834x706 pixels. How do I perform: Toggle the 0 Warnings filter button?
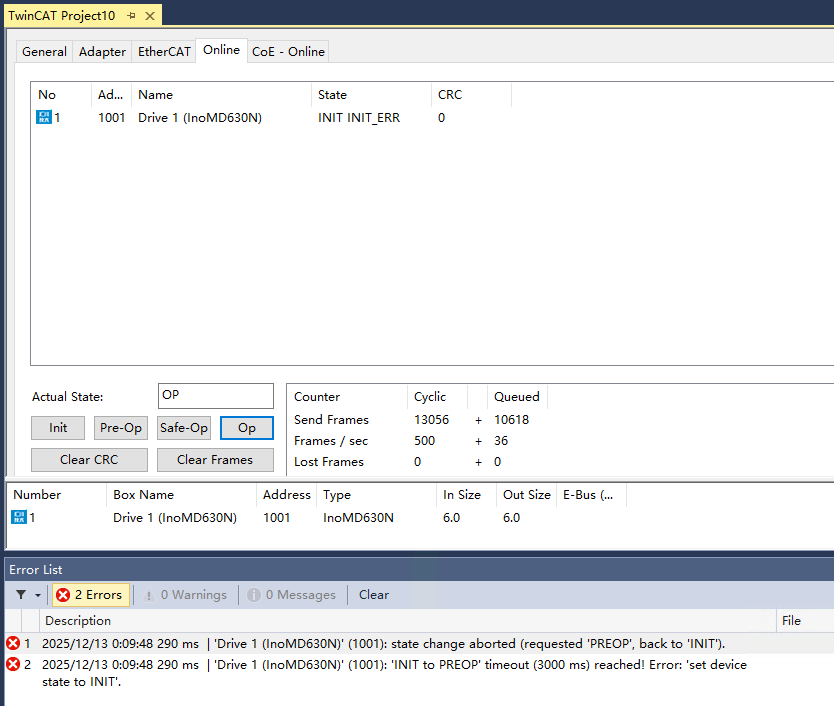tap(186, 594)
